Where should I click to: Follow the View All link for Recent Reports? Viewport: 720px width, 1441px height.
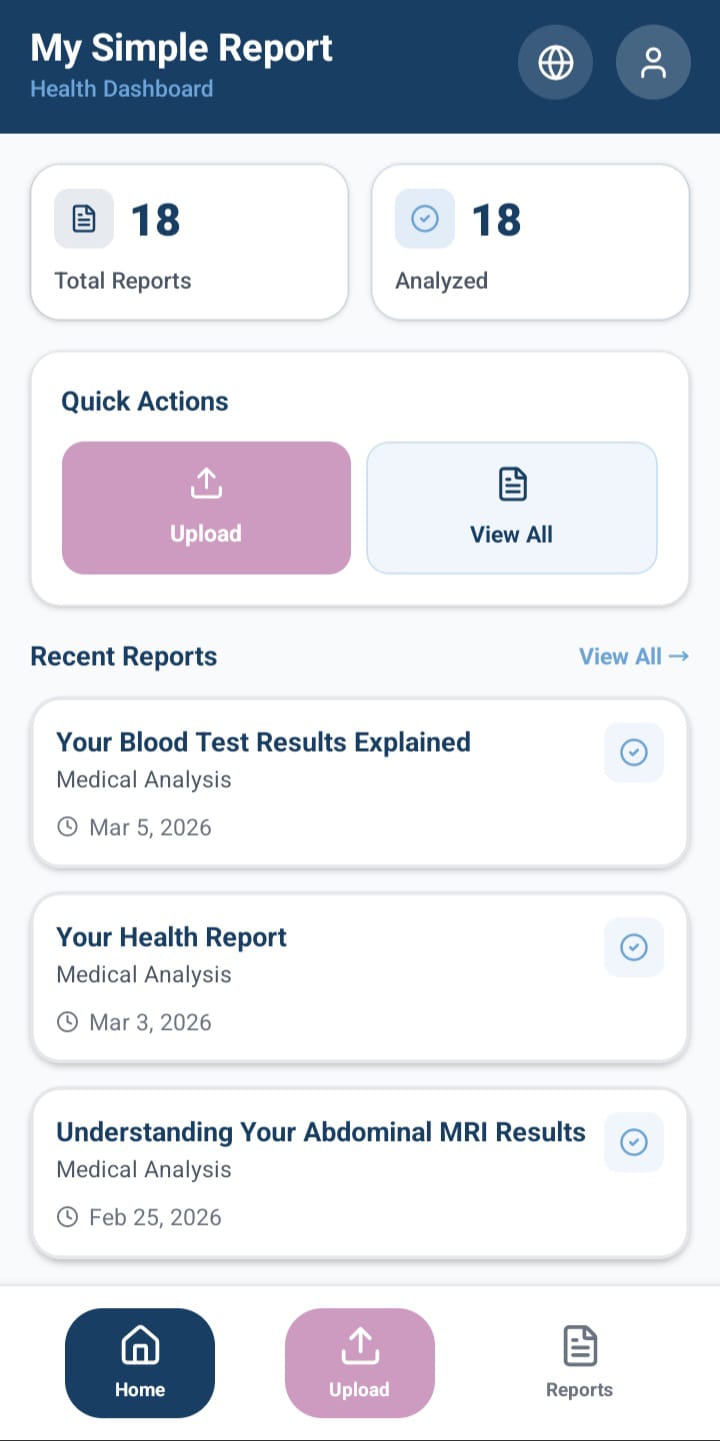point(634,657)
